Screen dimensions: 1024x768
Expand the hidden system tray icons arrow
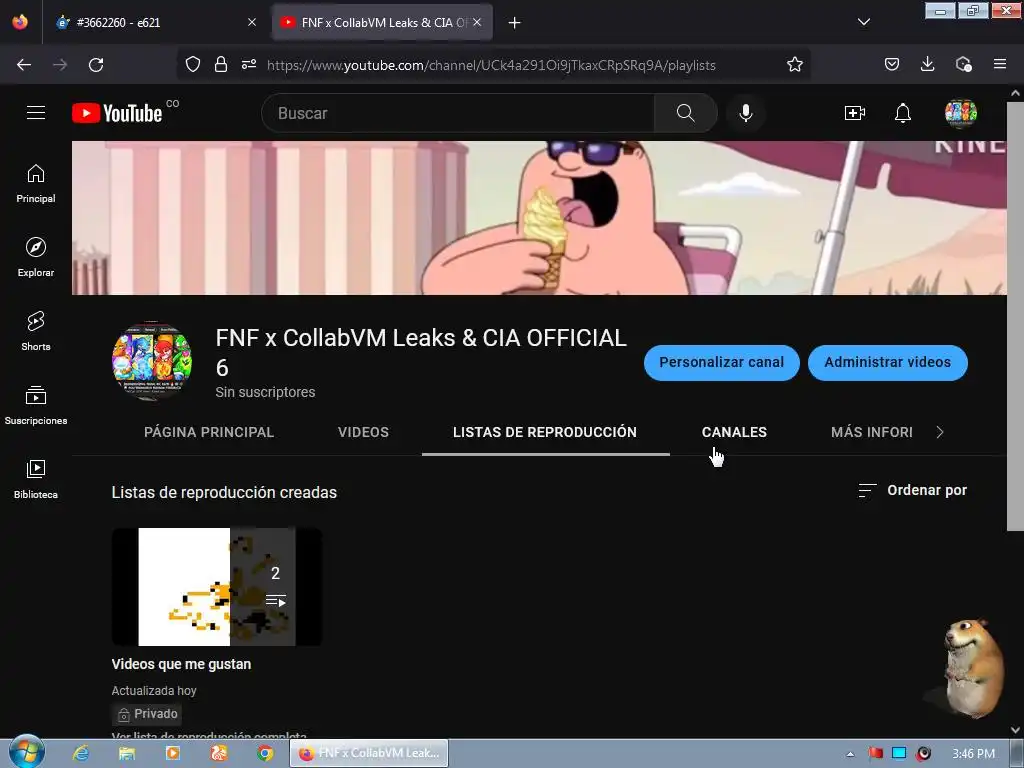coord(850,754)
